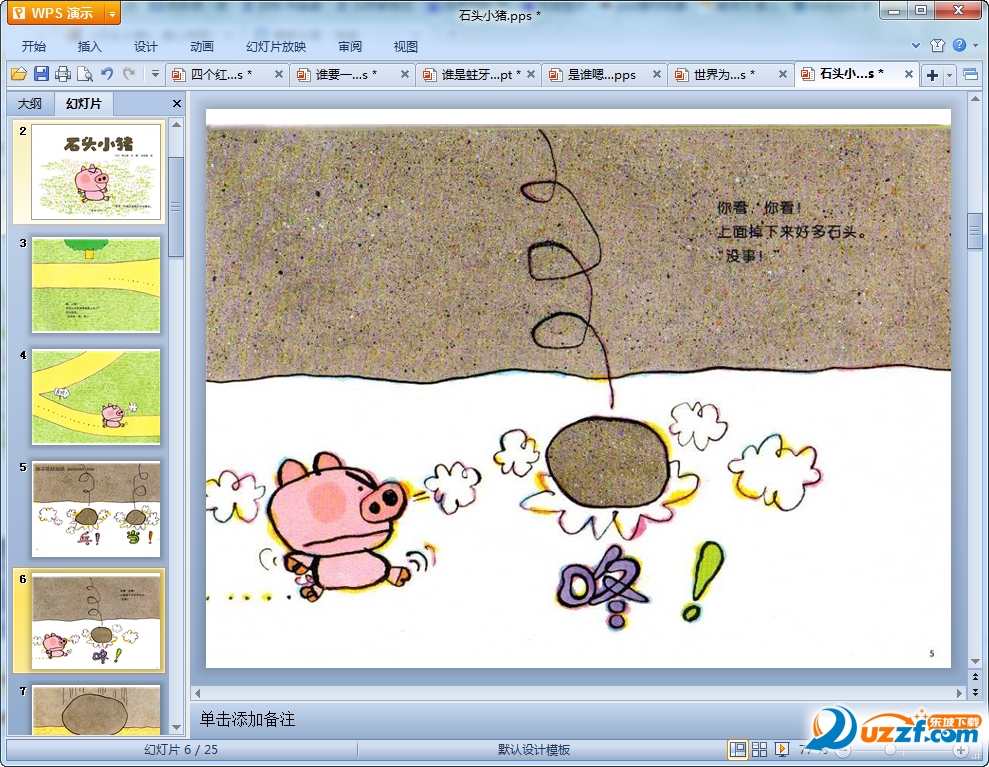The image size is (989, 767).
Task: Expand the dropdown next to Help icon
Action: click(975, 45)
